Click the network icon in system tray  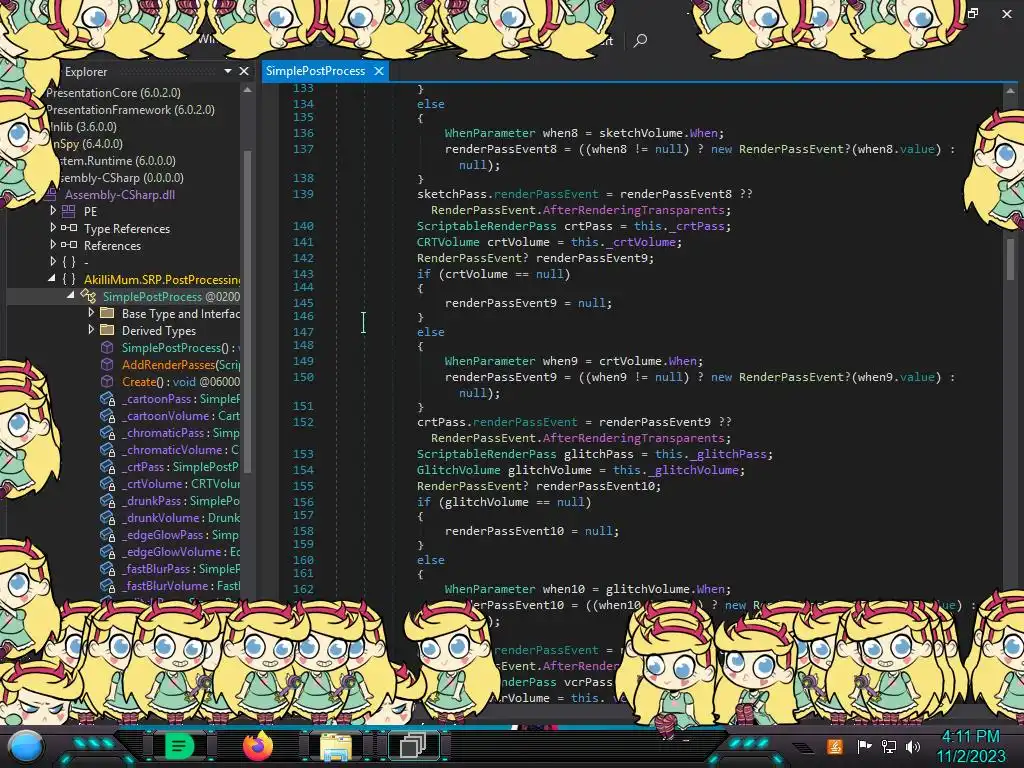pyautogui.click(x=889, y=746)
